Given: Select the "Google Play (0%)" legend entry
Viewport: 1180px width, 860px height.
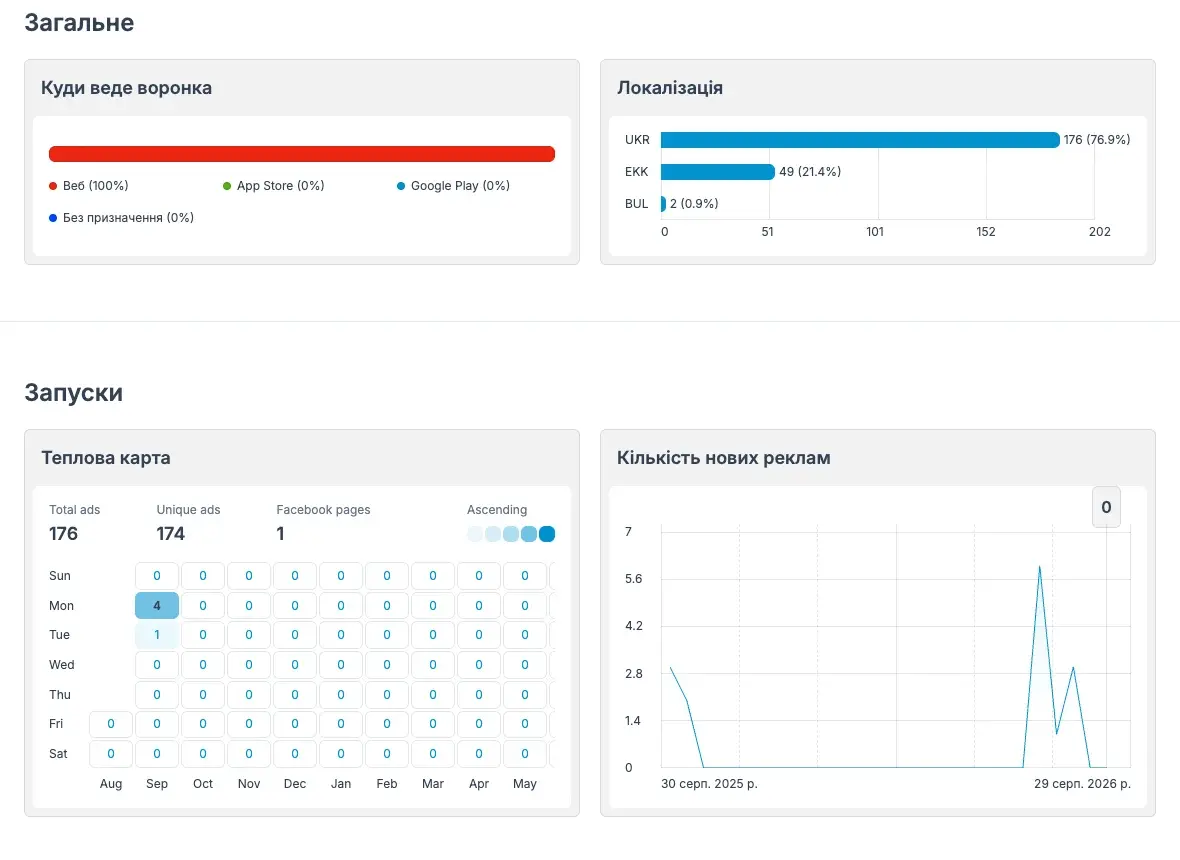Looking at the screenshot, I should (453, 186).
